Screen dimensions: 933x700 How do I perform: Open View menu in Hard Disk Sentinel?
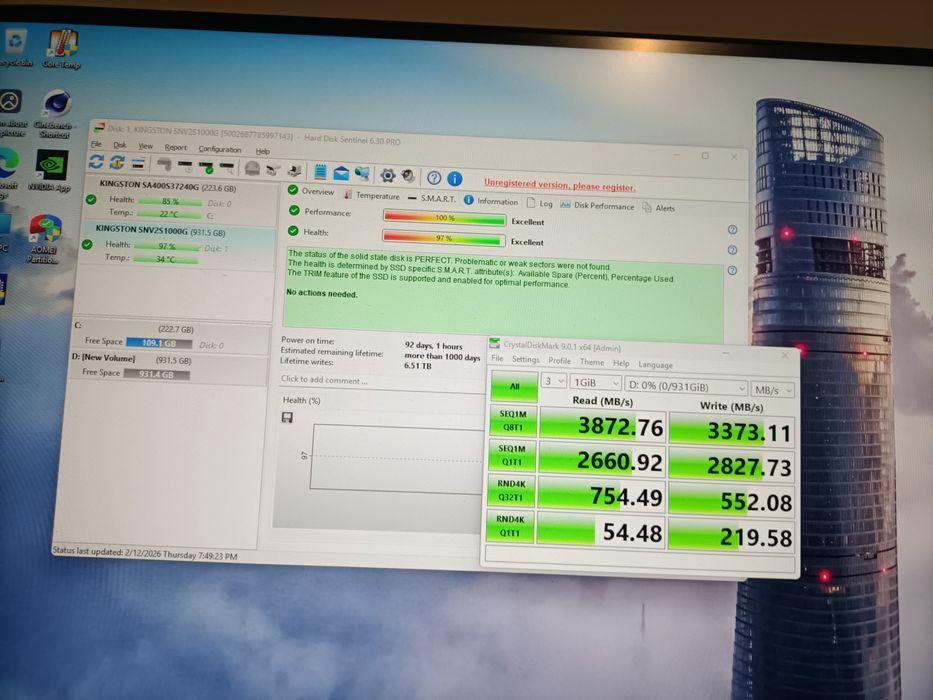pos(145,146)
